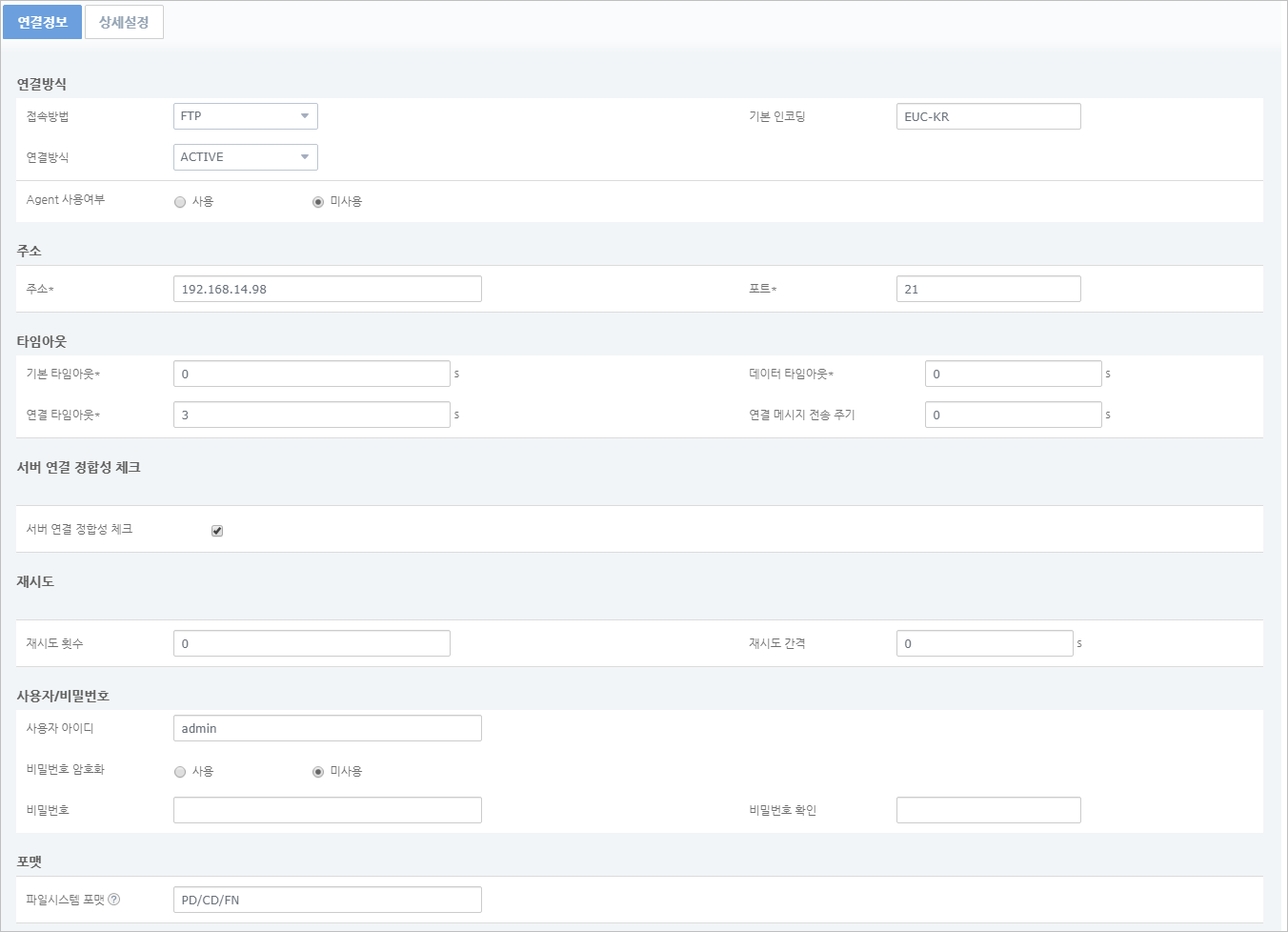The height and width of the screenshot is (932, 1288).
Task: Click the 주소 field with 192.168.14.98
Action: pyautogui.click(x=327, y=289)
